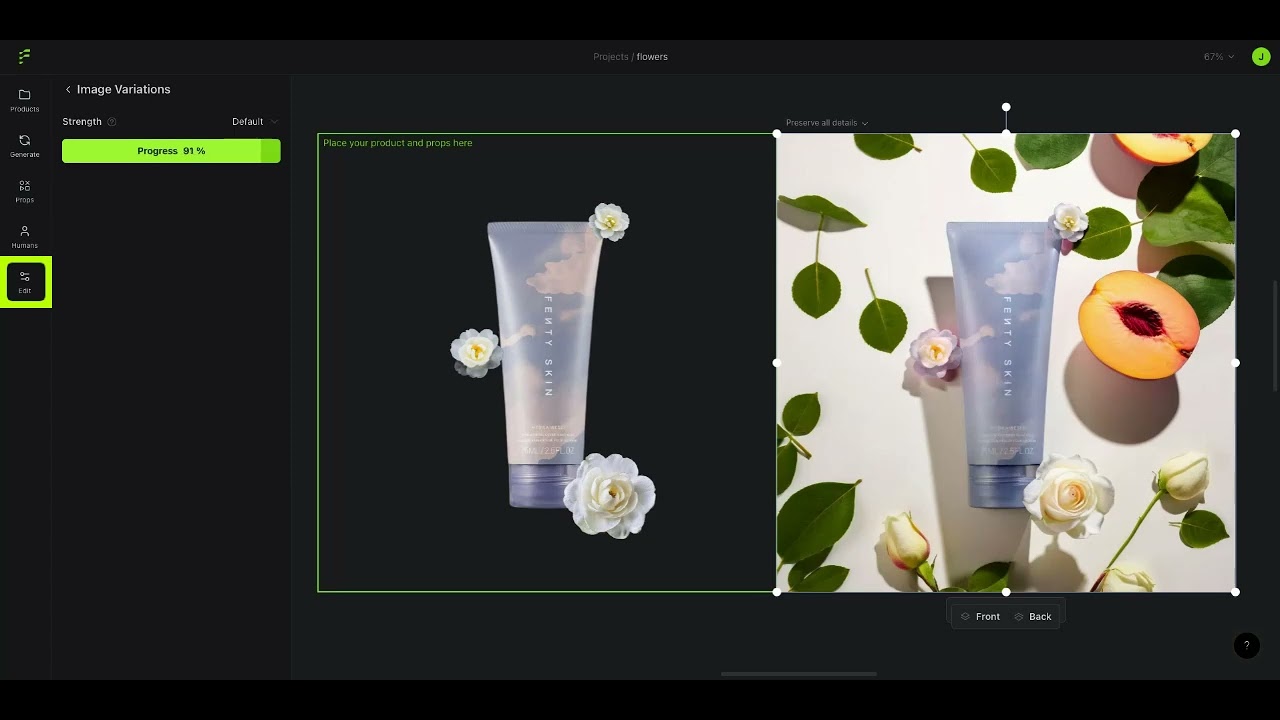Viewport: 1280px width, 720px height.
Task: Send image to Back
Action: (1032, 617)
